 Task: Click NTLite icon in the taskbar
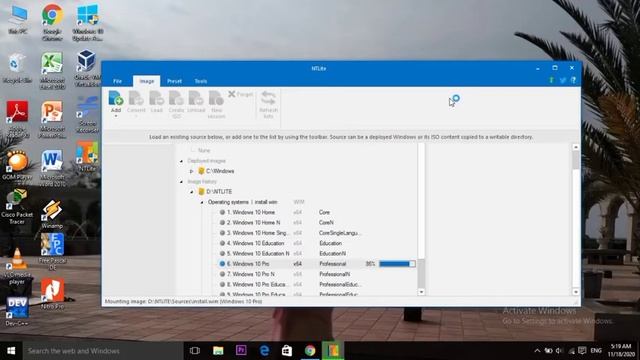[333, 351]
